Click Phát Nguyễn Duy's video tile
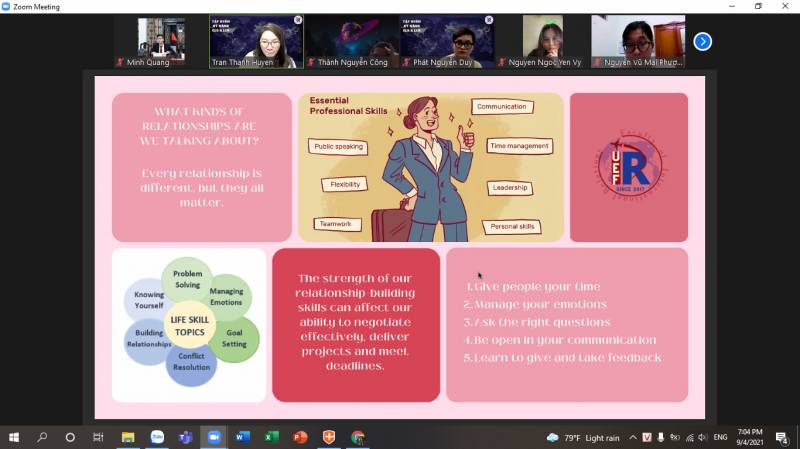Screen dimensions: 800x449 click(x=448, y=41)
